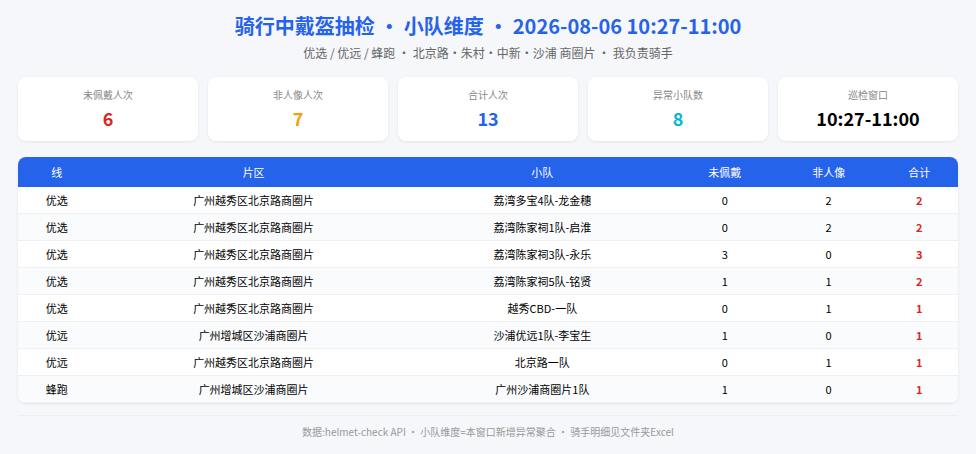
Task: Click 广州越秀区北京路商圈片 in 越秀CBD-一队 row
Action: tap(253, 309)
